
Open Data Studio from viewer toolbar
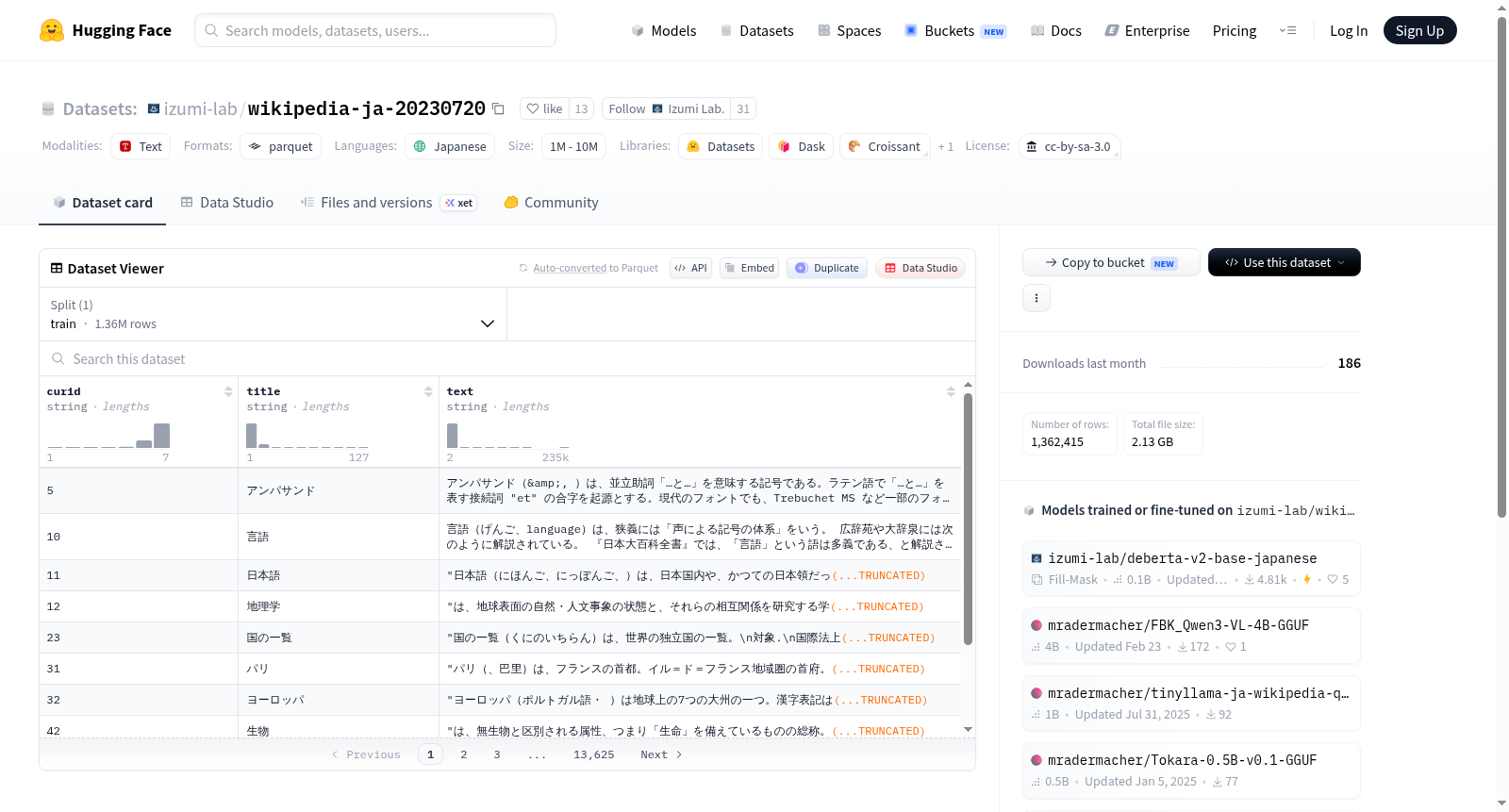pos(920,268)
